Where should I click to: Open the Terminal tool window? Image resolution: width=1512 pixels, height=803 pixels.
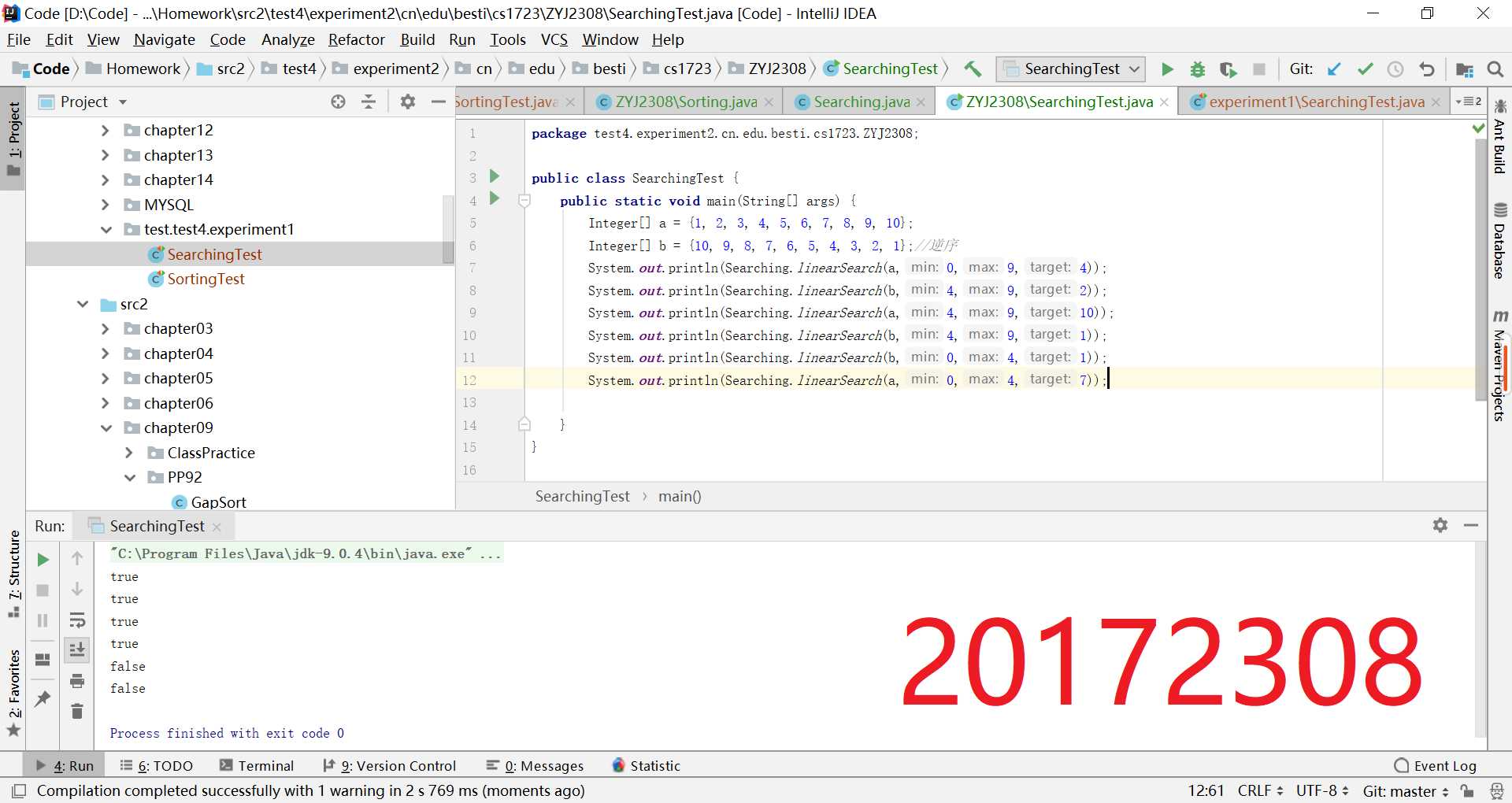click(x=257, y=765)
